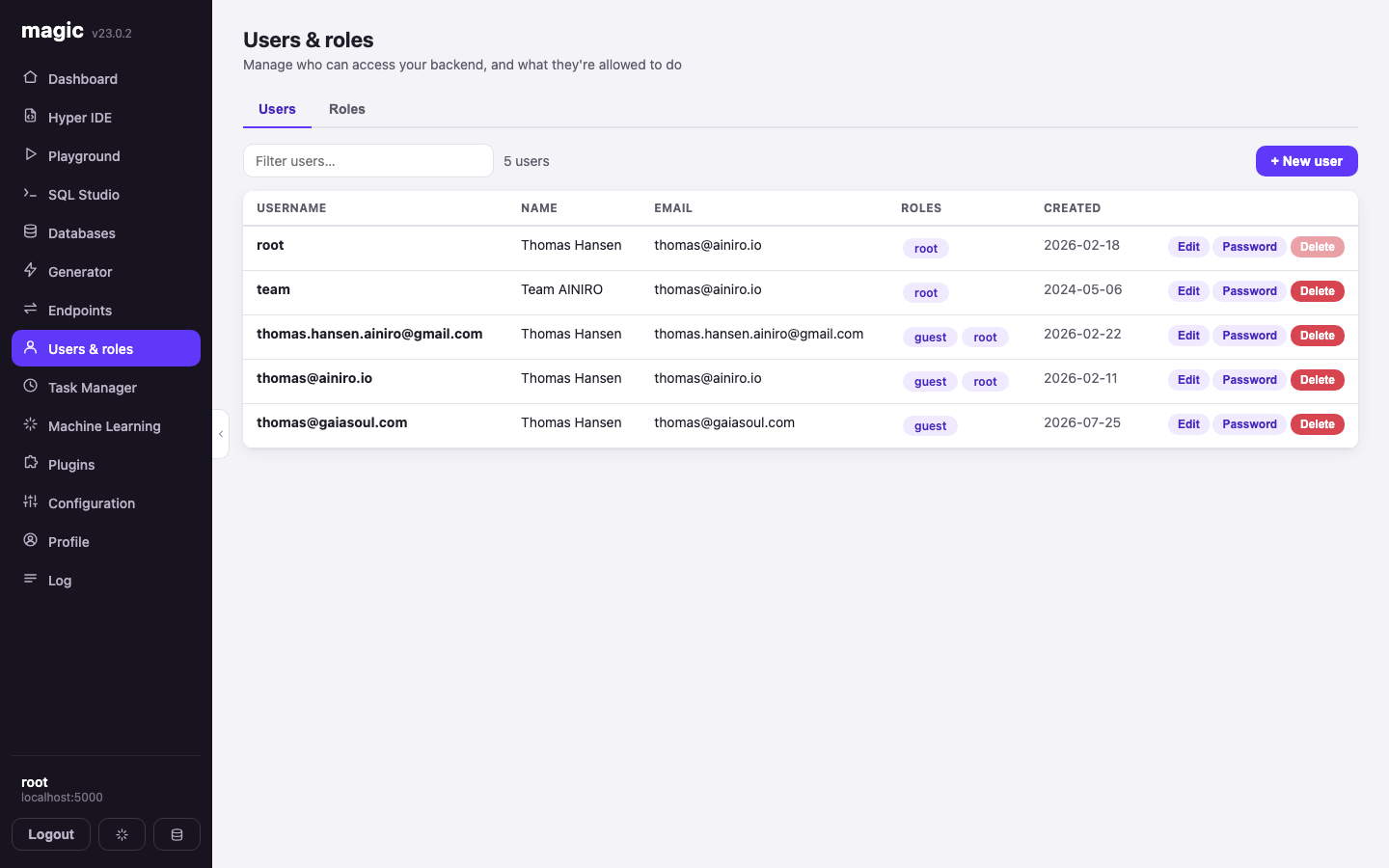This screenshot has height=868, width=1389.
Task: Edit the thomas@ainiro.io user
Action: coord(1188,380)
